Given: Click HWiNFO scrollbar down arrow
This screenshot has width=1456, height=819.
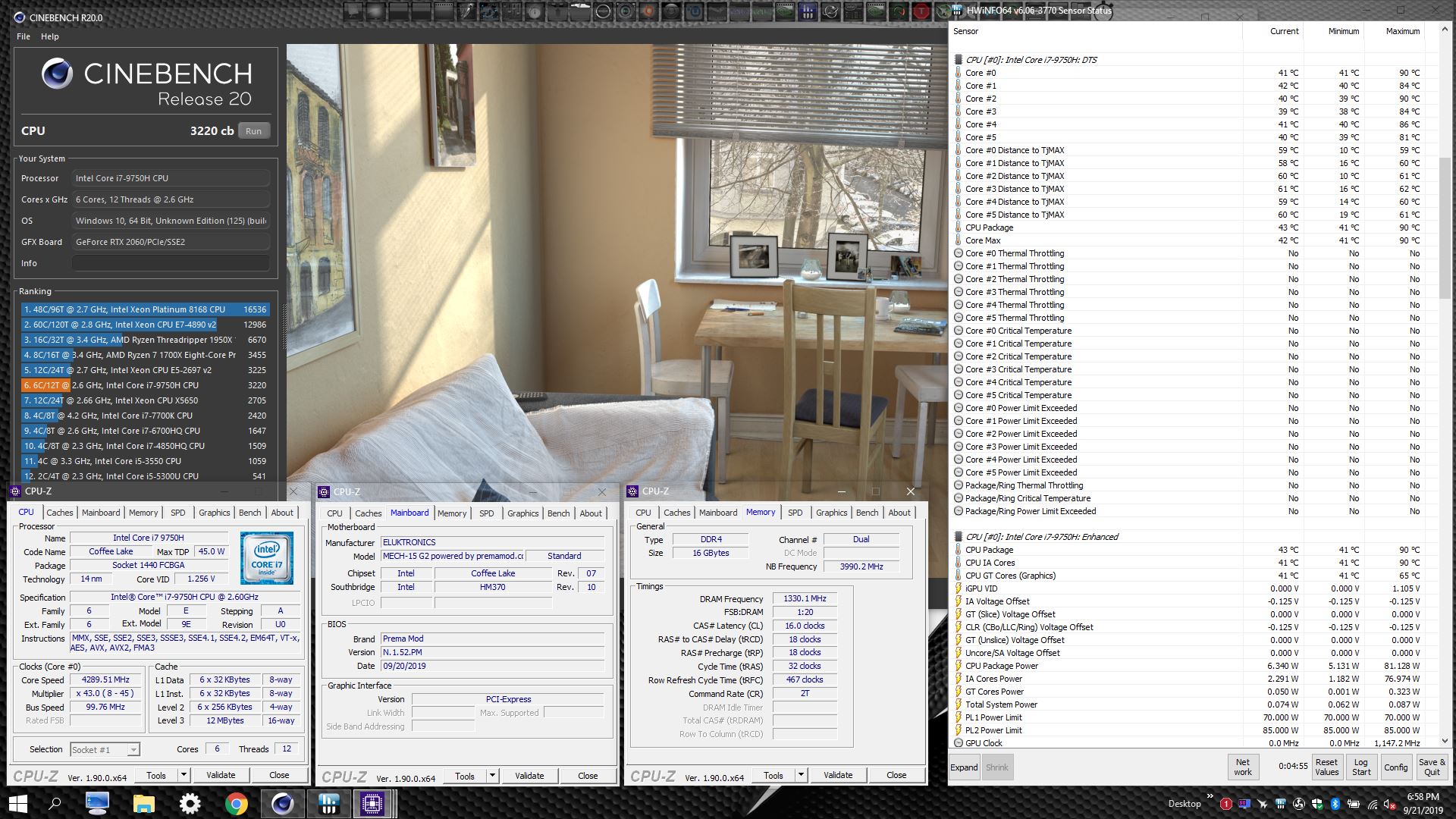Looking at the screenshot, I should (x=1445, y=741).
